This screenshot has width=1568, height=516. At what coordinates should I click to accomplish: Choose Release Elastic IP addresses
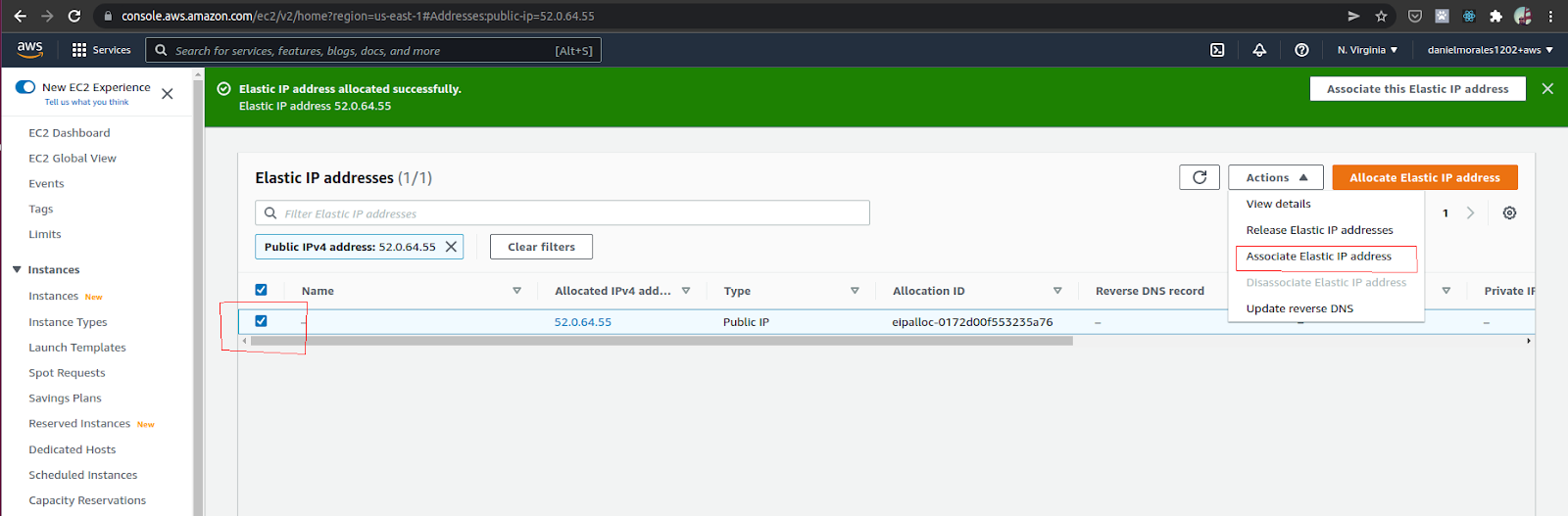tap(1319, 230)
